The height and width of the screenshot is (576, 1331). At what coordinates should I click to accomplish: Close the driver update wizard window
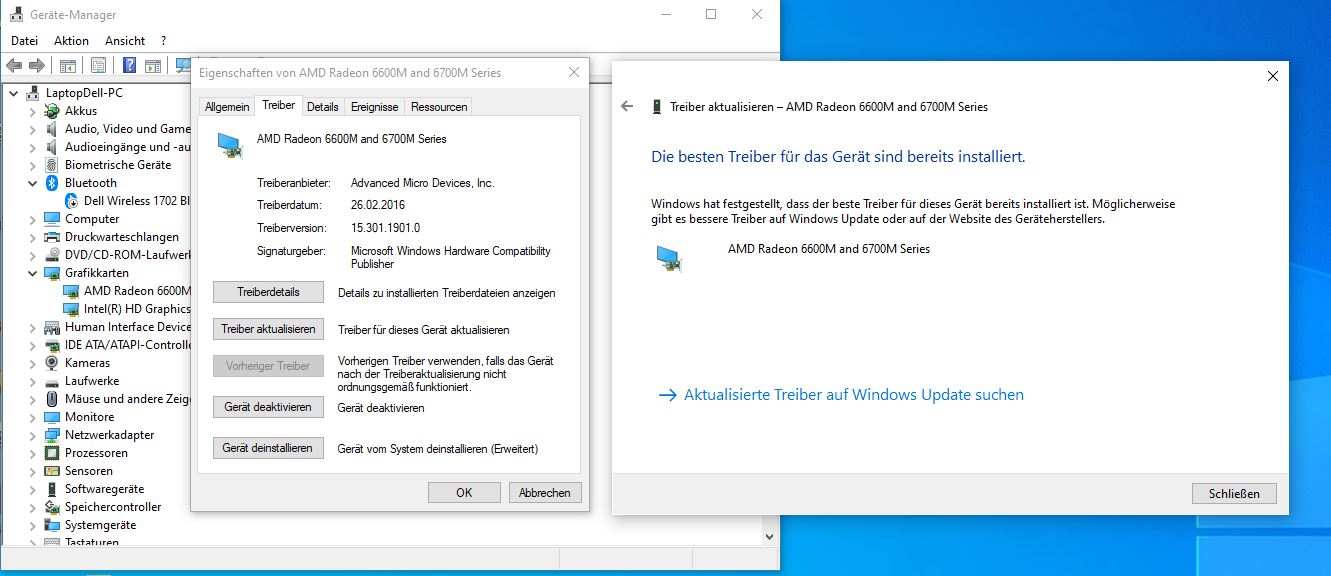coord(1272,76)
